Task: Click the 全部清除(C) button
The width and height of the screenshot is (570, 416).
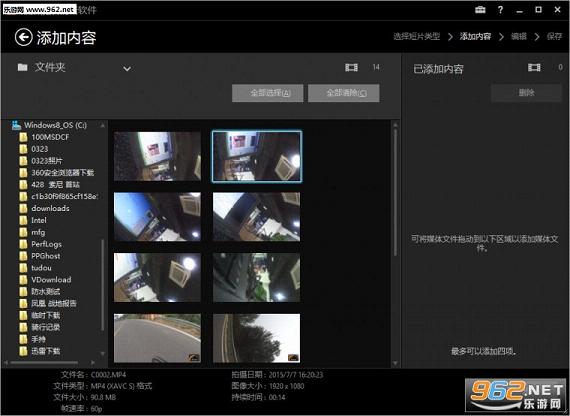Action: 344,93
